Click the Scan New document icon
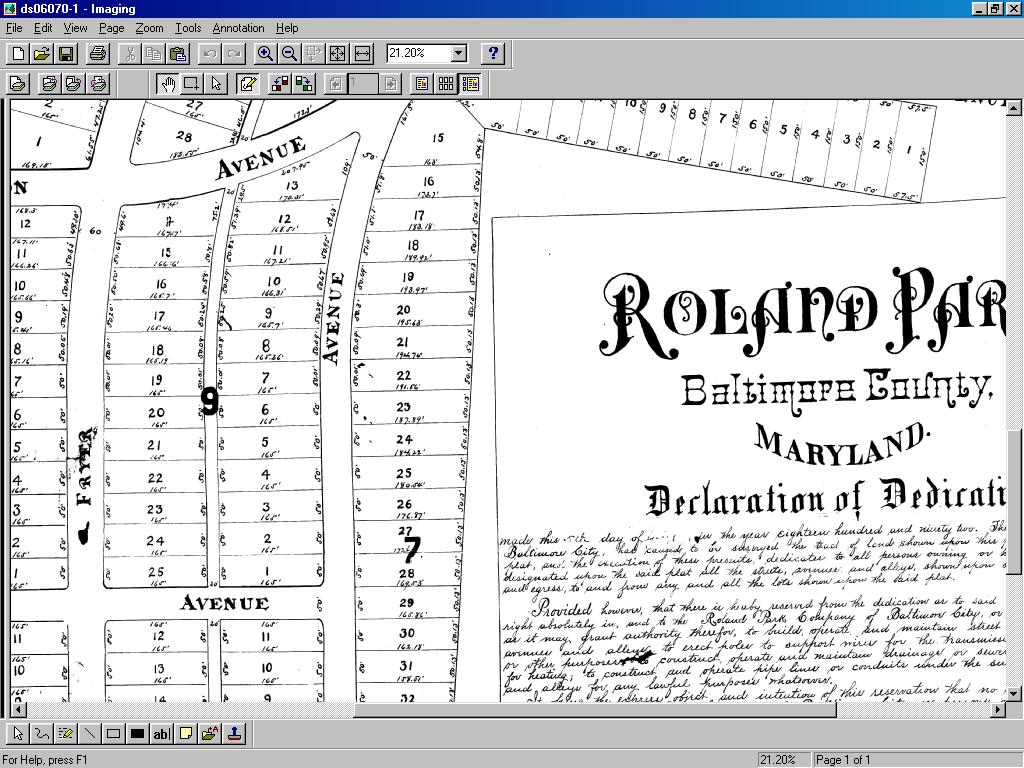The image size is (1024, 768). pyautogui.click(x=17, y=84)
